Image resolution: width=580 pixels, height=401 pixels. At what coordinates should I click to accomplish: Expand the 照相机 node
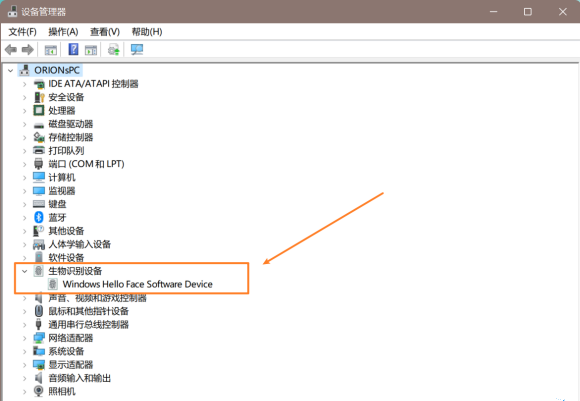(x=25, y=391)
